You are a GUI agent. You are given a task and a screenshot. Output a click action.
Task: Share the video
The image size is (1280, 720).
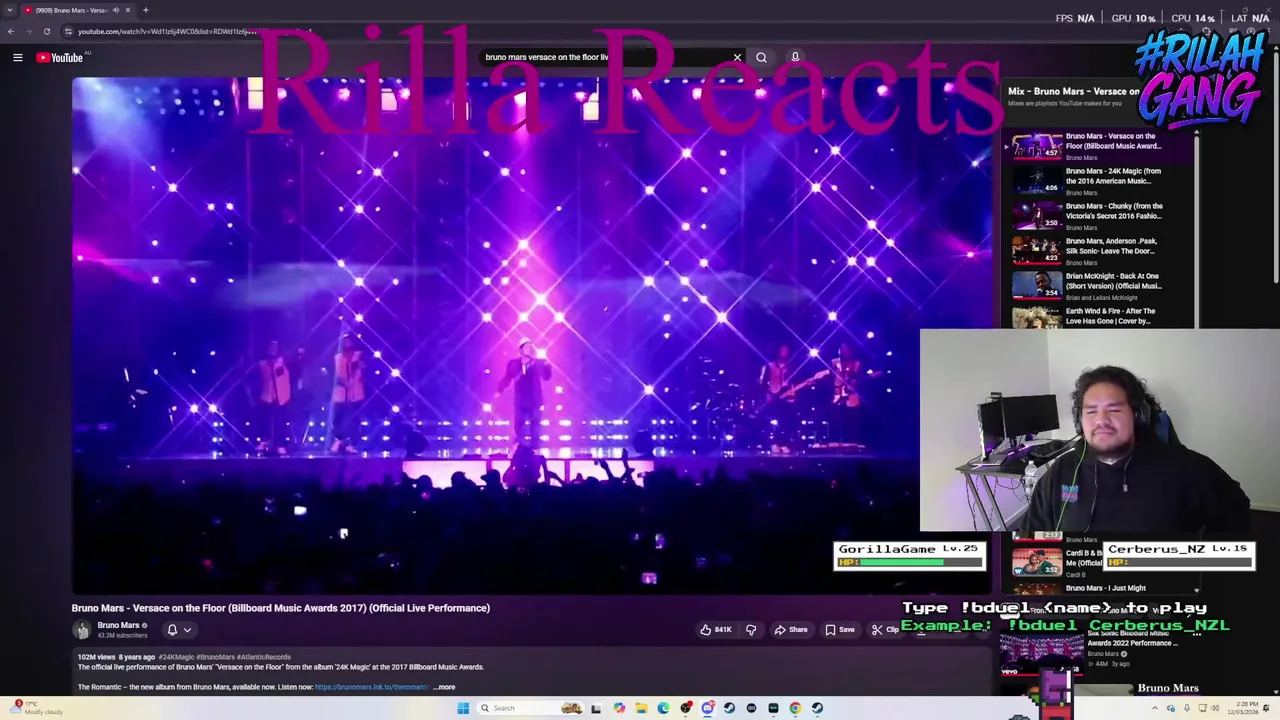click(x=791, y=629)
